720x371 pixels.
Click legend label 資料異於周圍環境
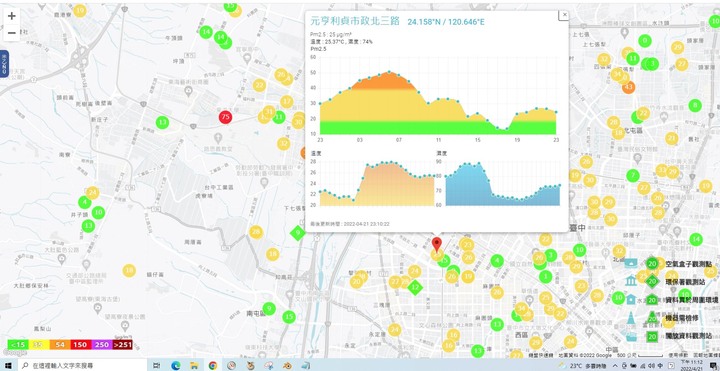692,300
